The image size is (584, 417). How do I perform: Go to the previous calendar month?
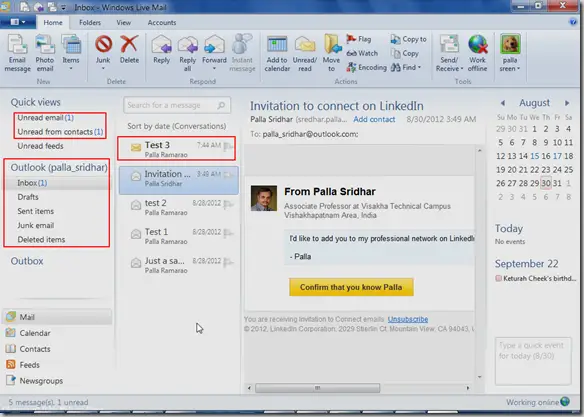pos(503,103)
